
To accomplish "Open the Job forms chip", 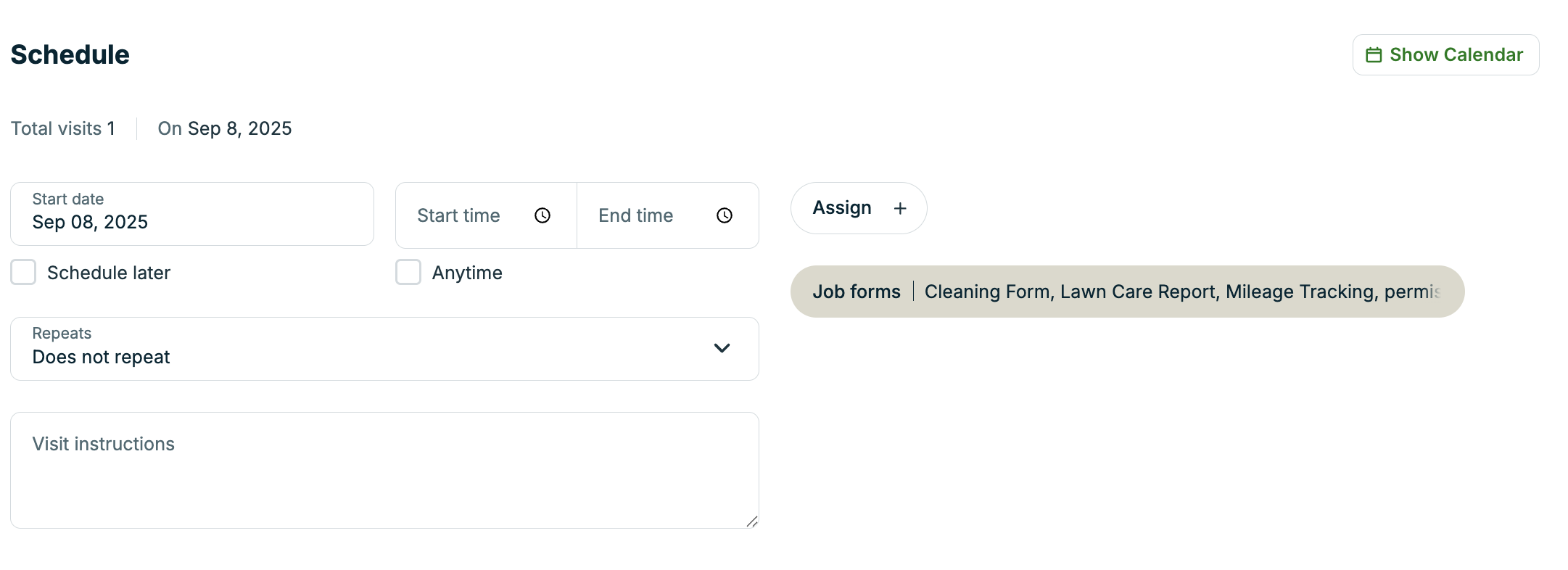I will (1126, 292).
